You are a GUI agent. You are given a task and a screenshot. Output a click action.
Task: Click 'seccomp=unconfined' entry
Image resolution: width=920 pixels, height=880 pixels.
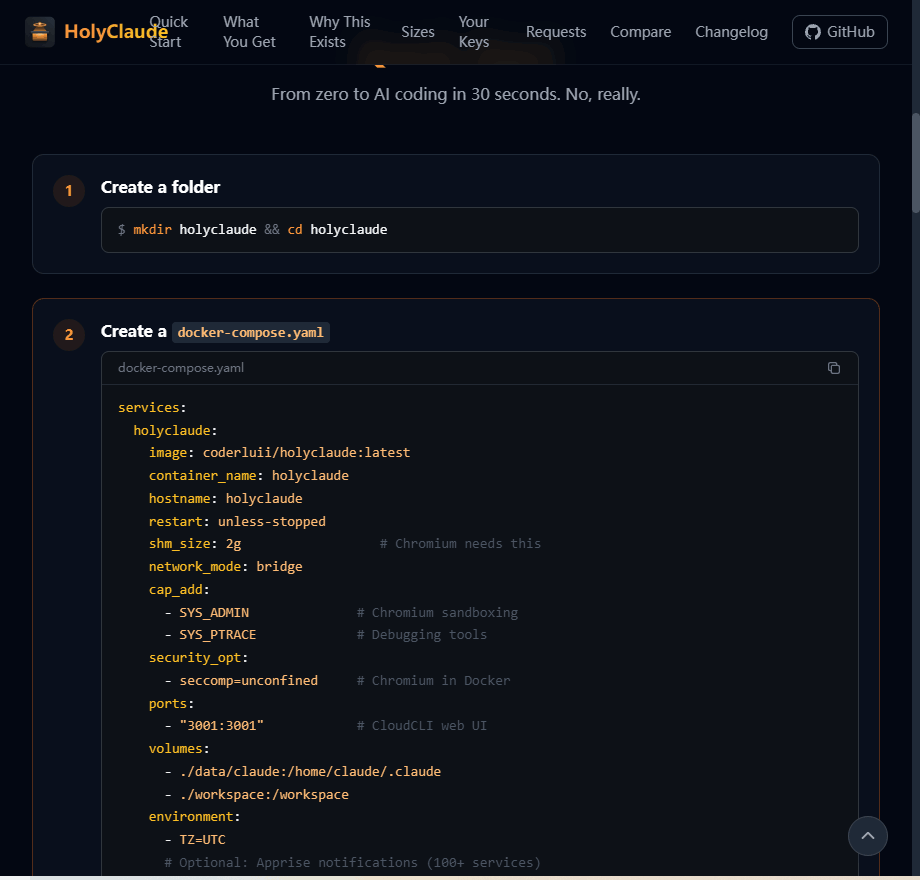[x=249, y=681]
